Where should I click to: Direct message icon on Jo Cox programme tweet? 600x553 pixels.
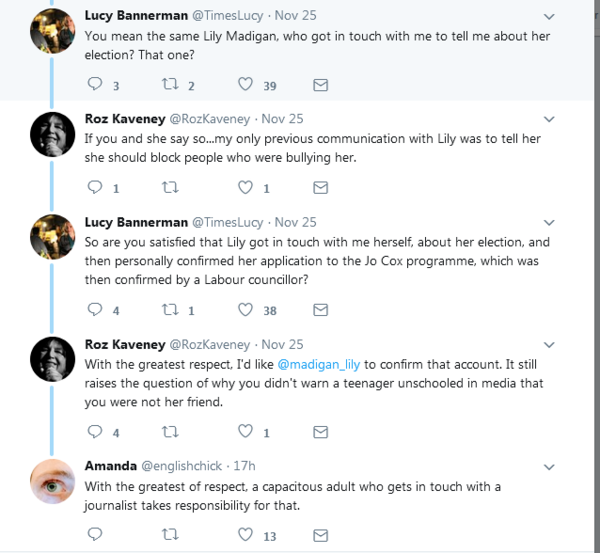[320, 310]
